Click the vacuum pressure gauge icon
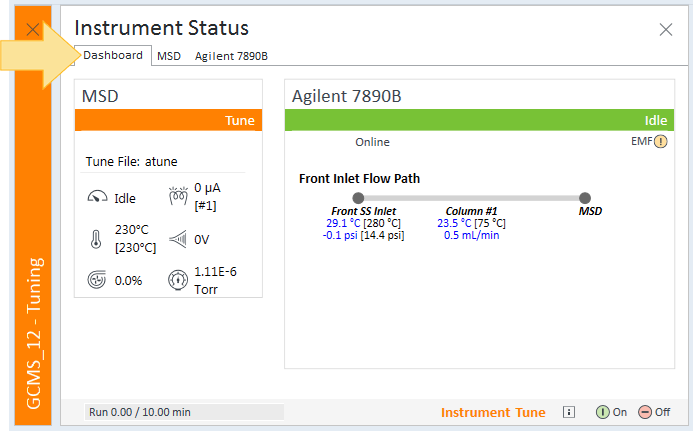Image resolution: width=693 pixels, height=431 pixels. (178, 280)
